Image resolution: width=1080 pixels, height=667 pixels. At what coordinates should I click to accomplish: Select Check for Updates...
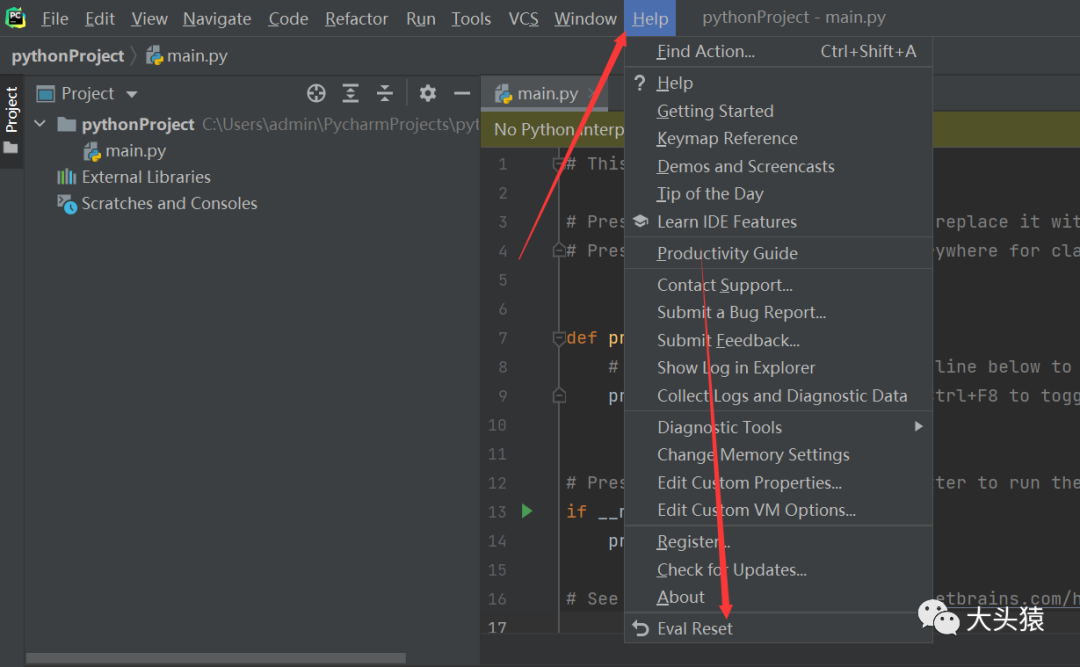click(778, 570)
